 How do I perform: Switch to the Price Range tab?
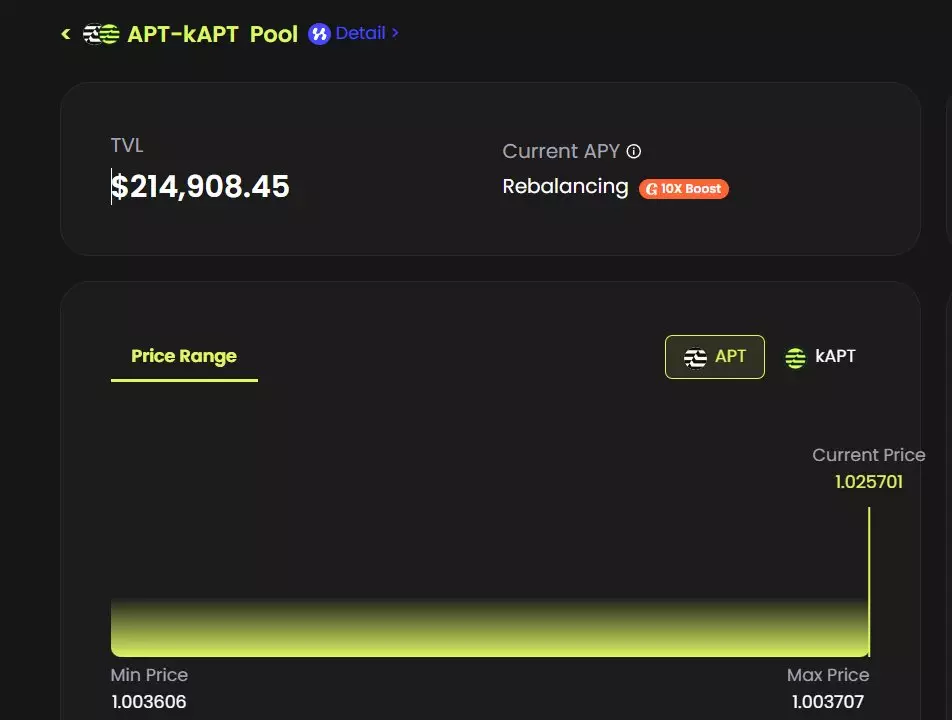[184, 357]
